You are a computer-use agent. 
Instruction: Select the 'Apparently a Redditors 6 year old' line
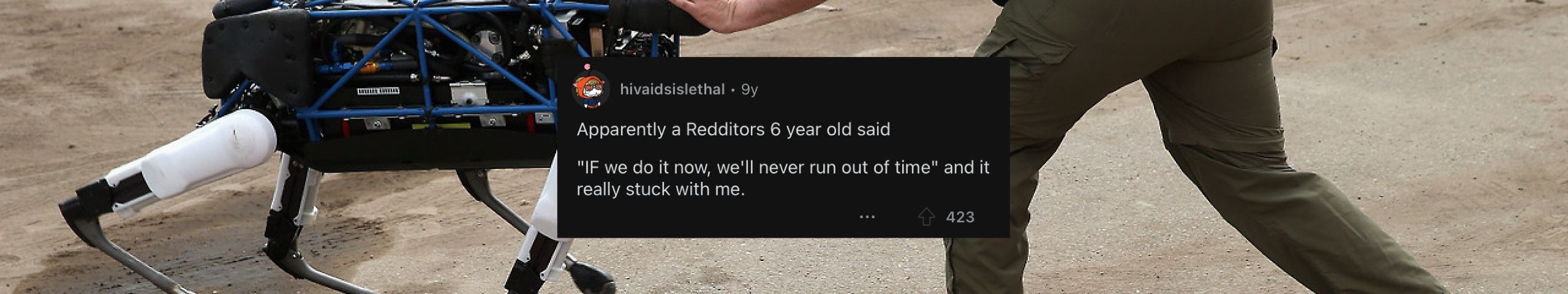pyautogui.click(x=733, y=130)
